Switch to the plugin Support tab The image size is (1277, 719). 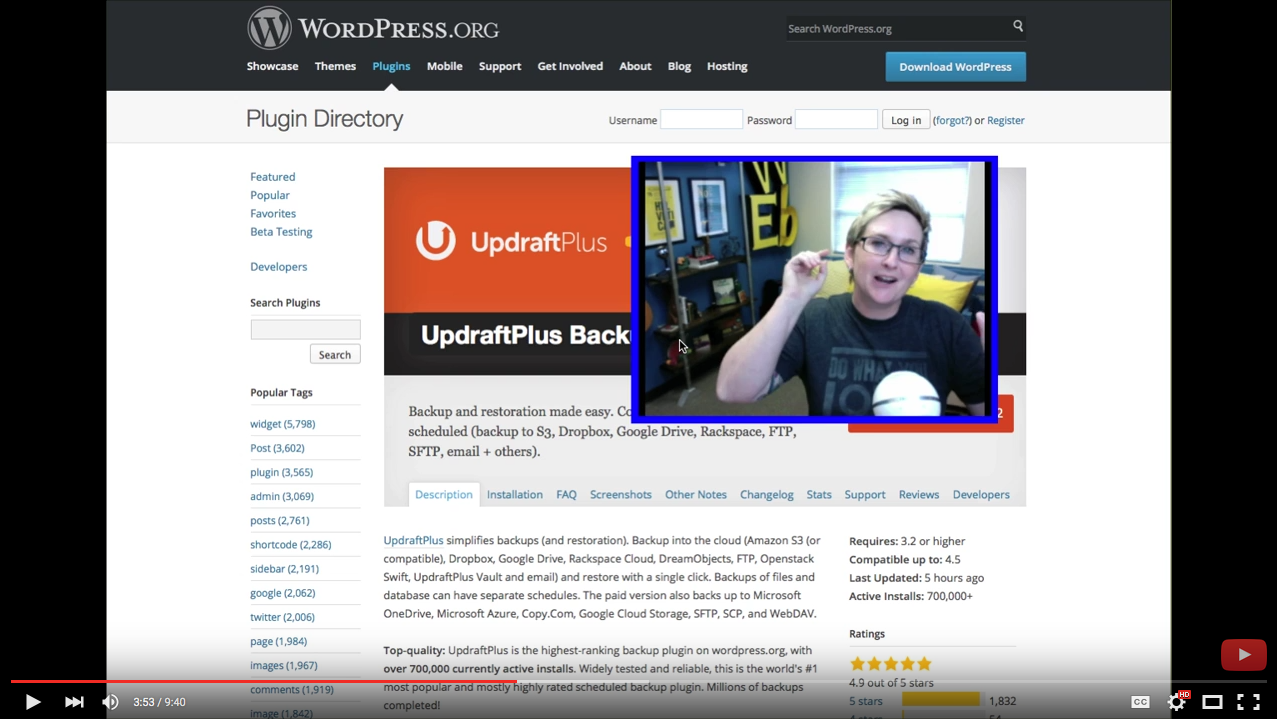(x=865, y=494)
